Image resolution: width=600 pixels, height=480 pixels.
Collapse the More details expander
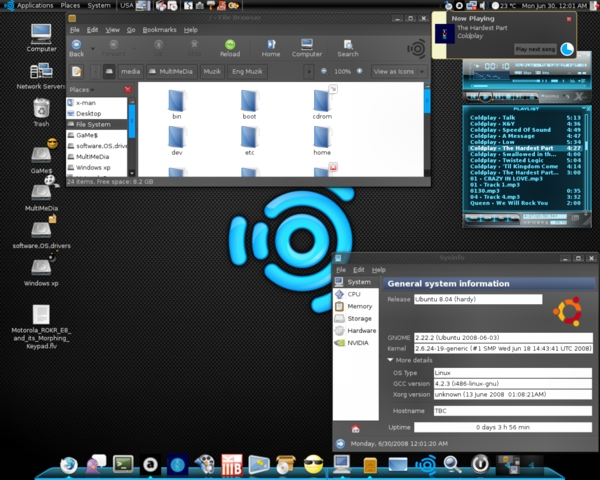pos(410,360)
